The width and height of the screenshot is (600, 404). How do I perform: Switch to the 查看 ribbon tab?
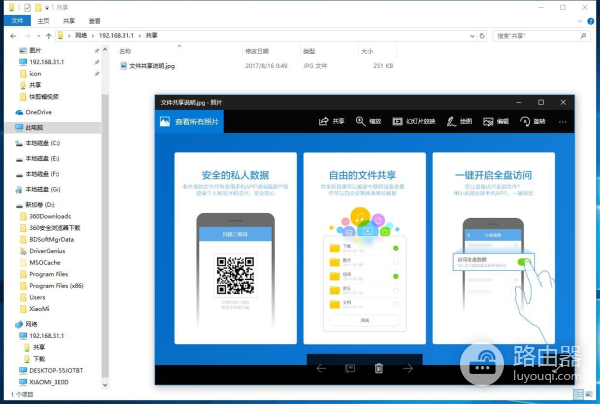[94, 19]
